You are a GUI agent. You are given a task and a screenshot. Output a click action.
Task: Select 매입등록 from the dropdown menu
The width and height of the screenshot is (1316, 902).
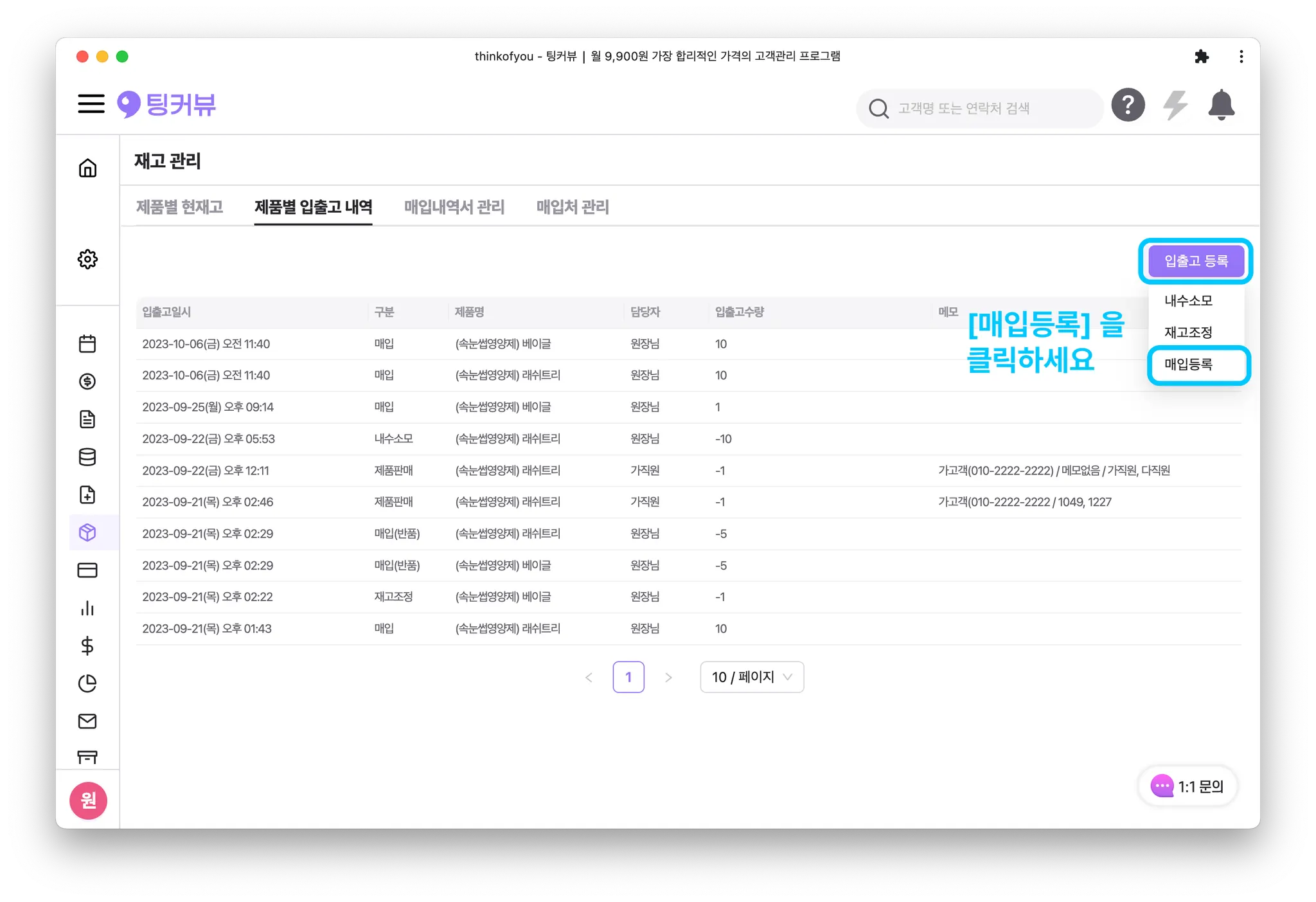[1189, 365]
